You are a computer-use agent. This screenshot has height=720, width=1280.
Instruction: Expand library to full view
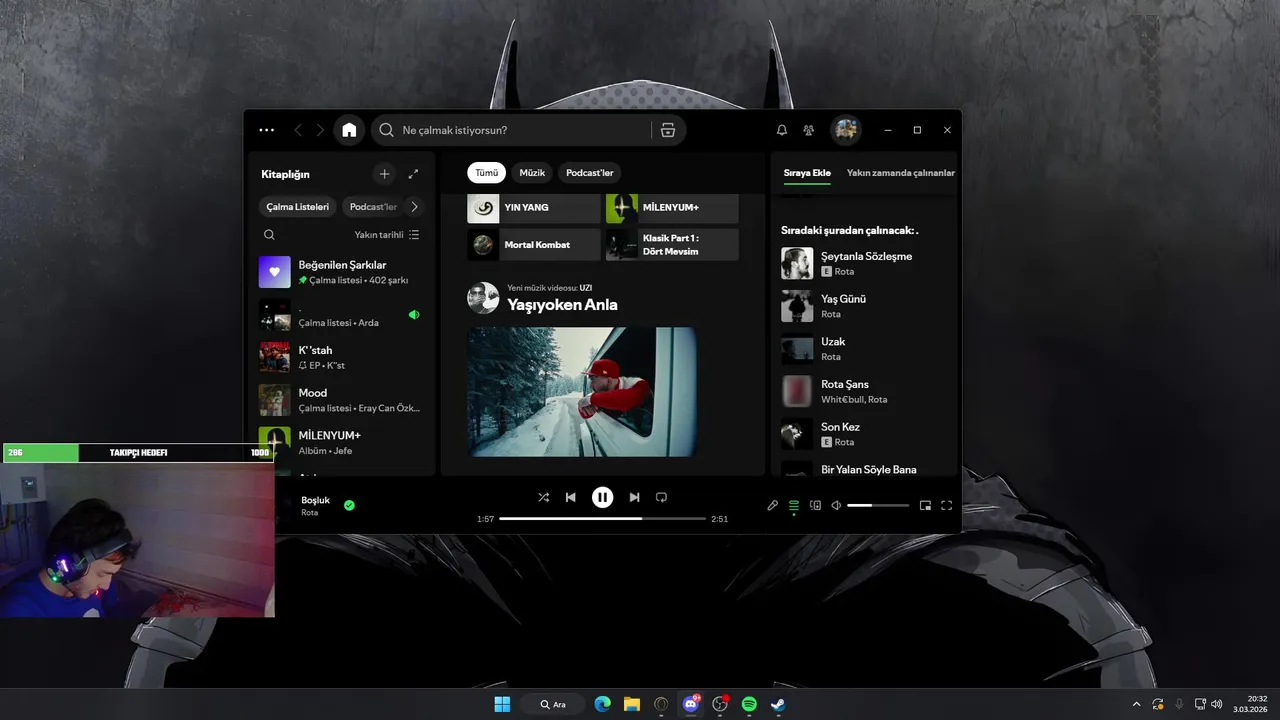(x=413, y=174)
